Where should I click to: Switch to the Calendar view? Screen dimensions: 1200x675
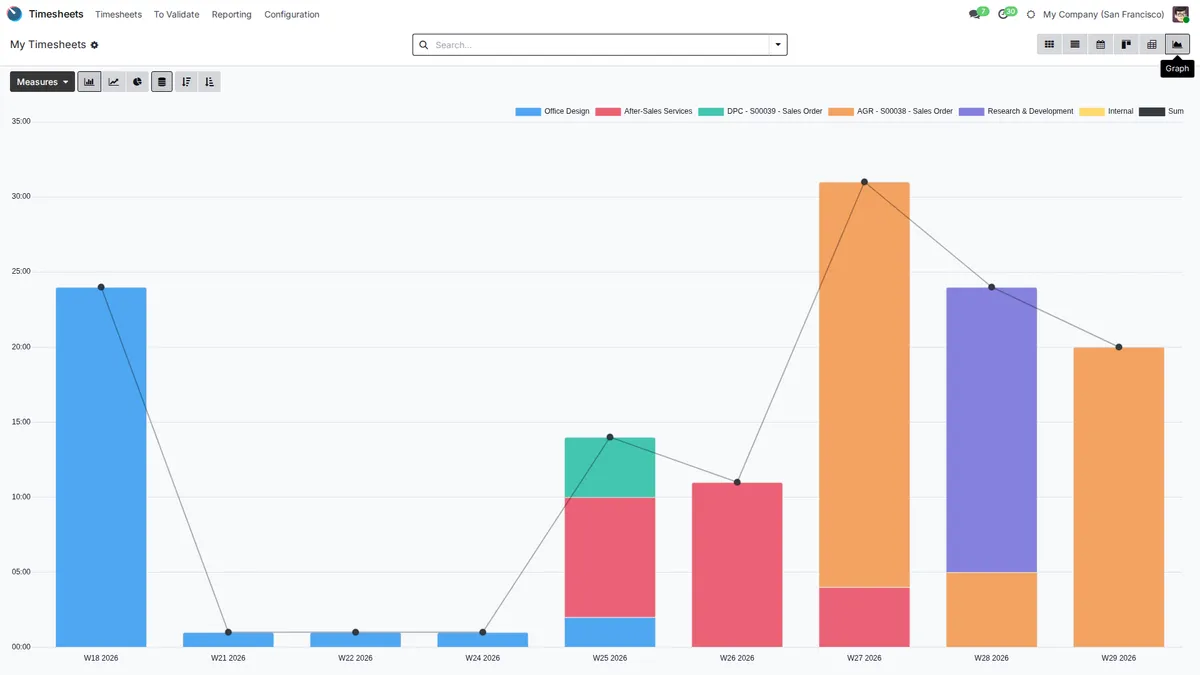[1101, 44]
